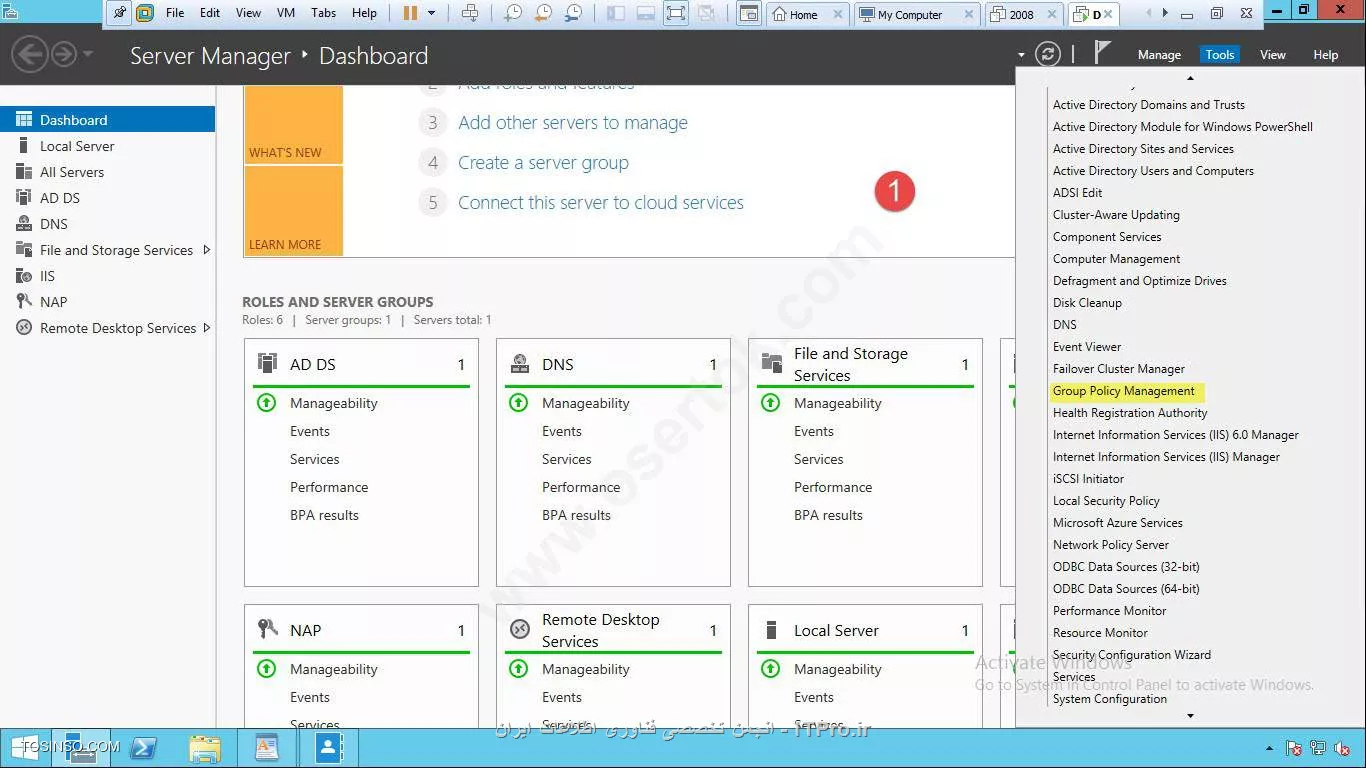
Task: Click the Tools menu scroll-up arrow
Action: pos(1190,78)
